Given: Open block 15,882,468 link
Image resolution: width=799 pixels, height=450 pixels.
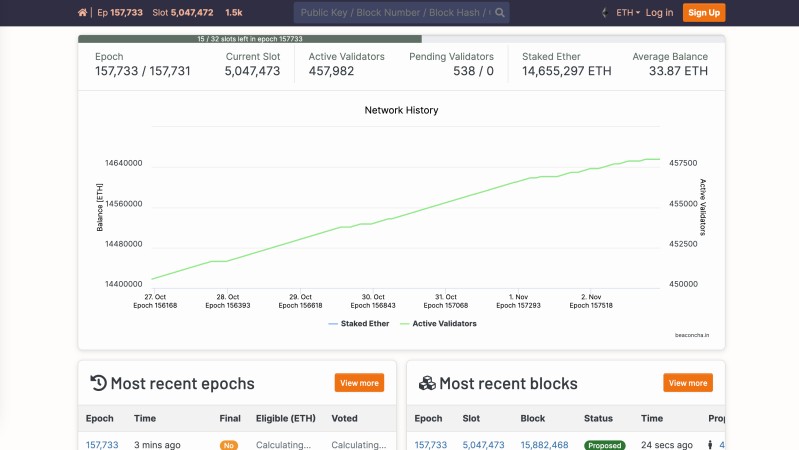Looking at the screenshot, I should [544, 445].
